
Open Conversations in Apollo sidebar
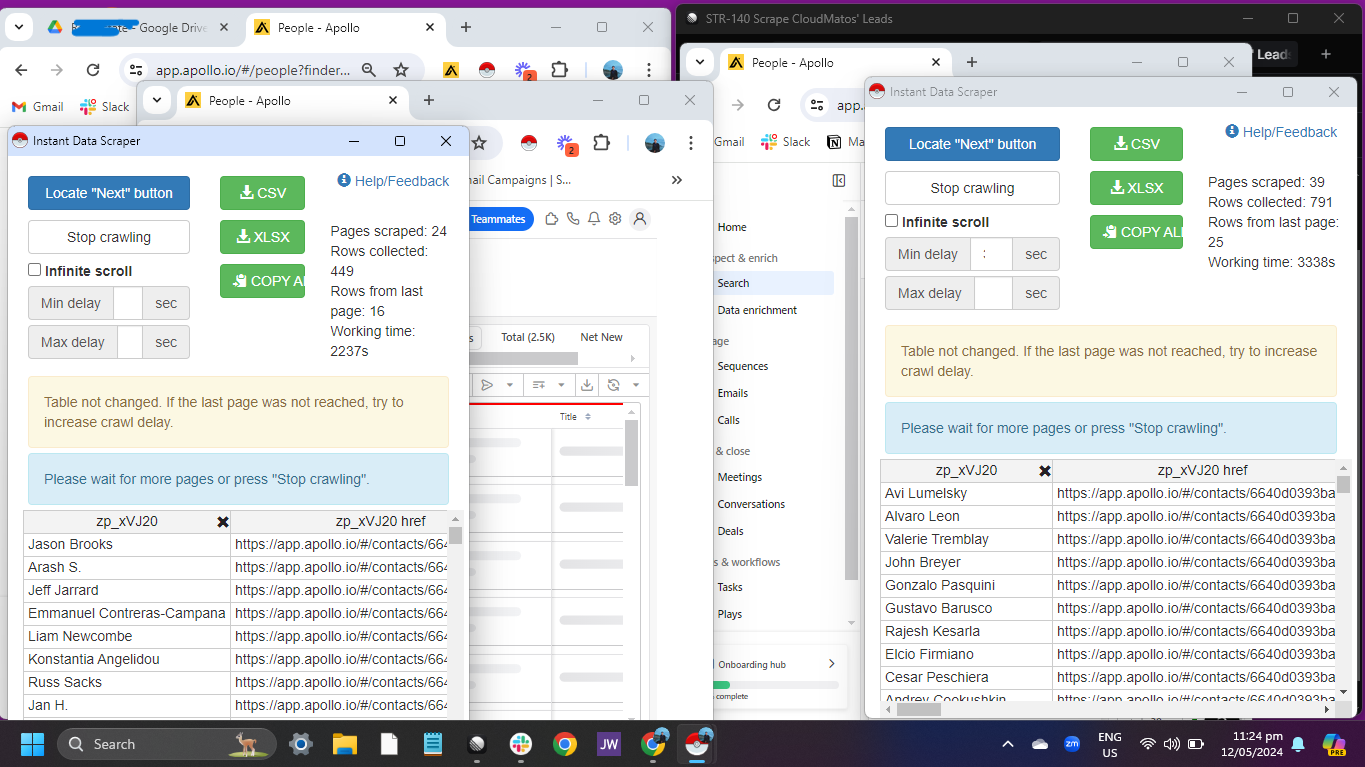[751, 504]
